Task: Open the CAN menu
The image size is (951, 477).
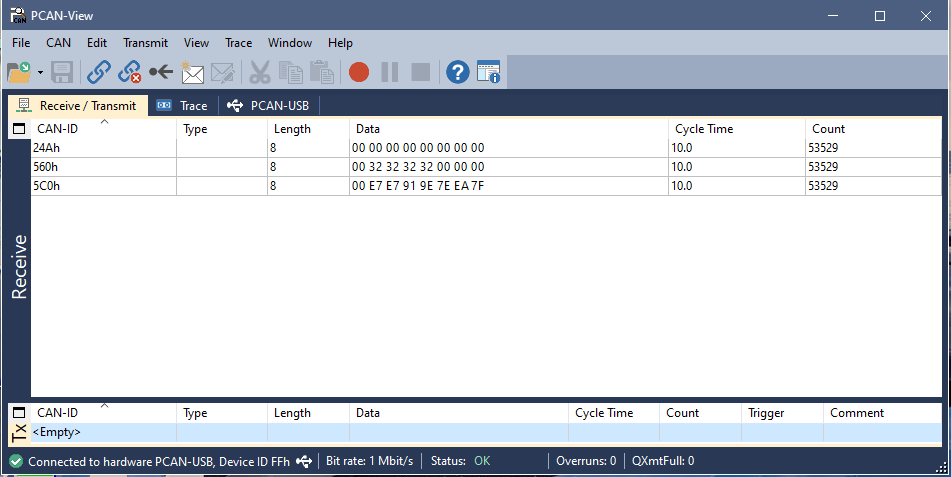Action: point(58,42)
